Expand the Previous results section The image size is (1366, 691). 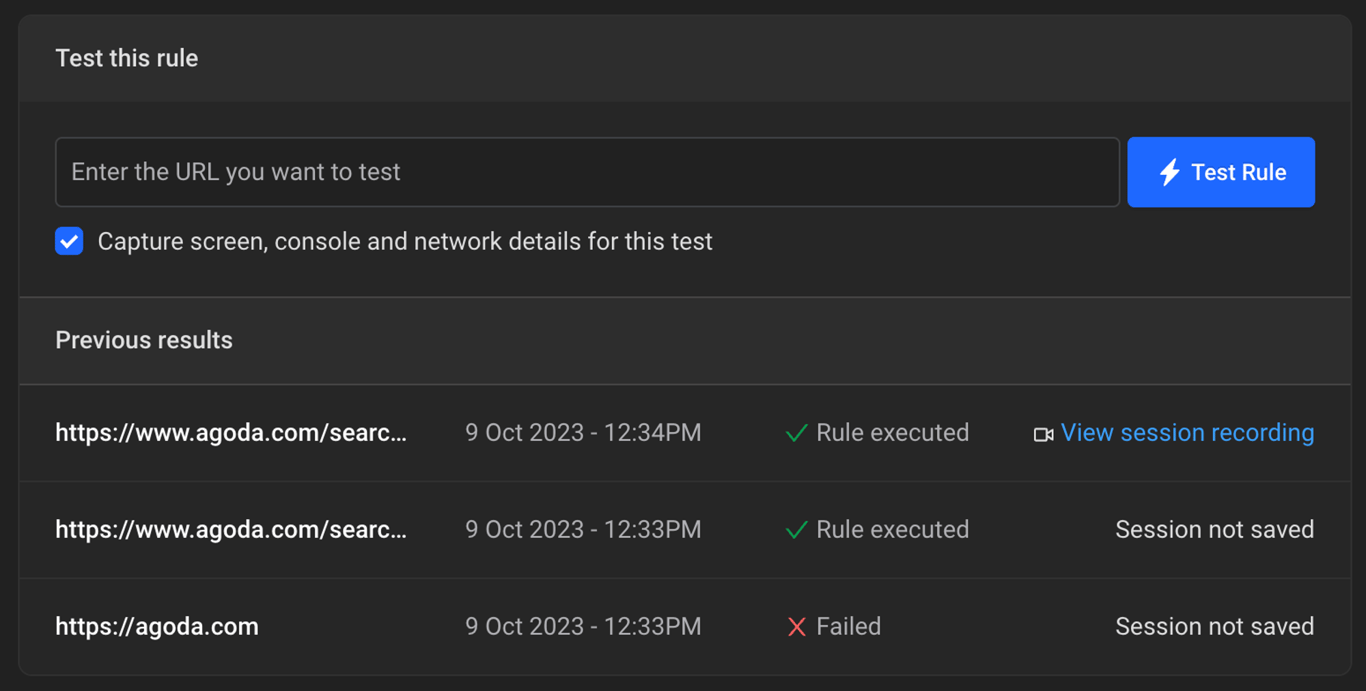pyautogui.click(x=143, y=340)
